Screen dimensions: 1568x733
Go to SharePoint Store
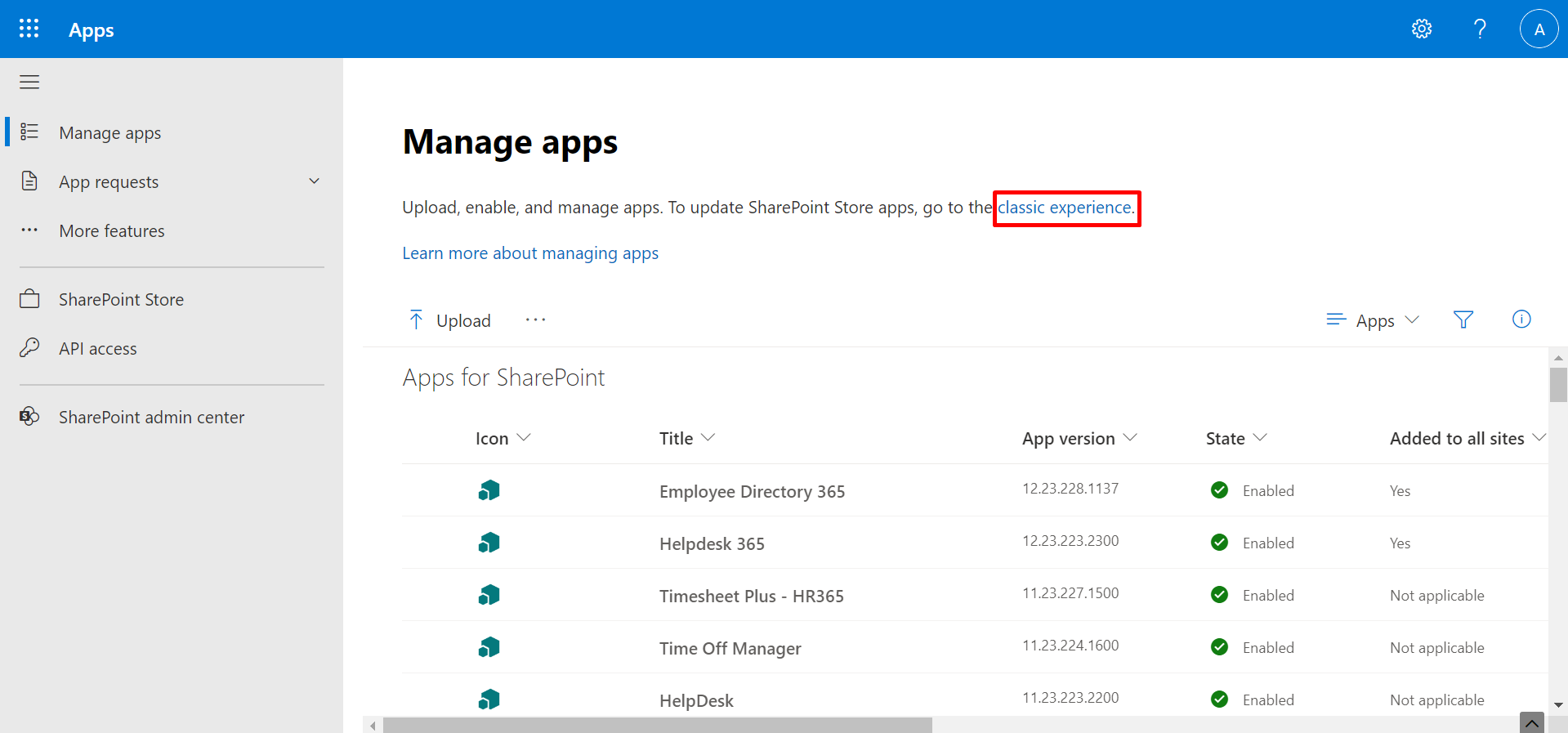tap(121, 299)
